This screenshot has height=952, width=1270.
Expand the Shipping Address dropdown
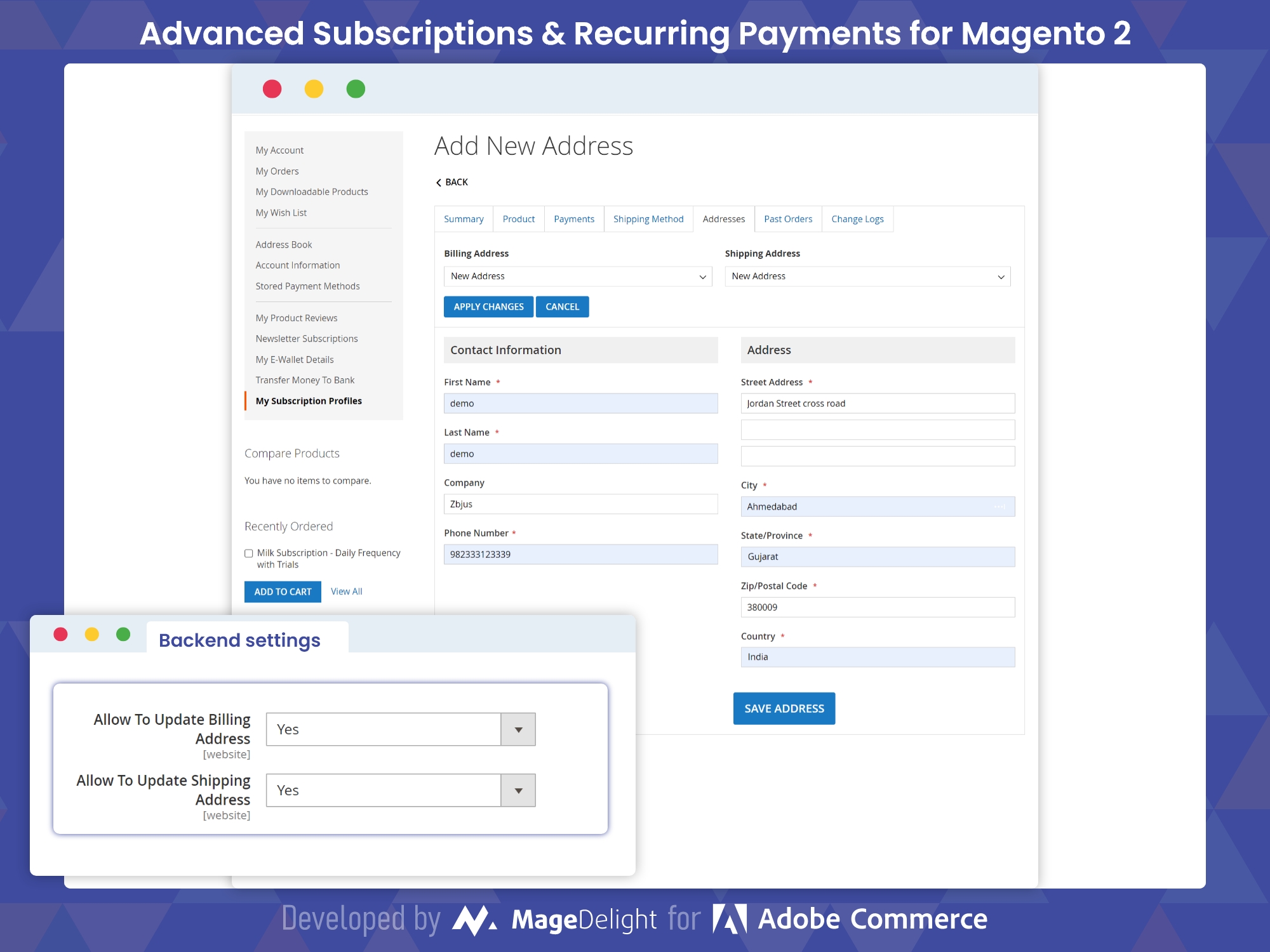point(1000,275)
